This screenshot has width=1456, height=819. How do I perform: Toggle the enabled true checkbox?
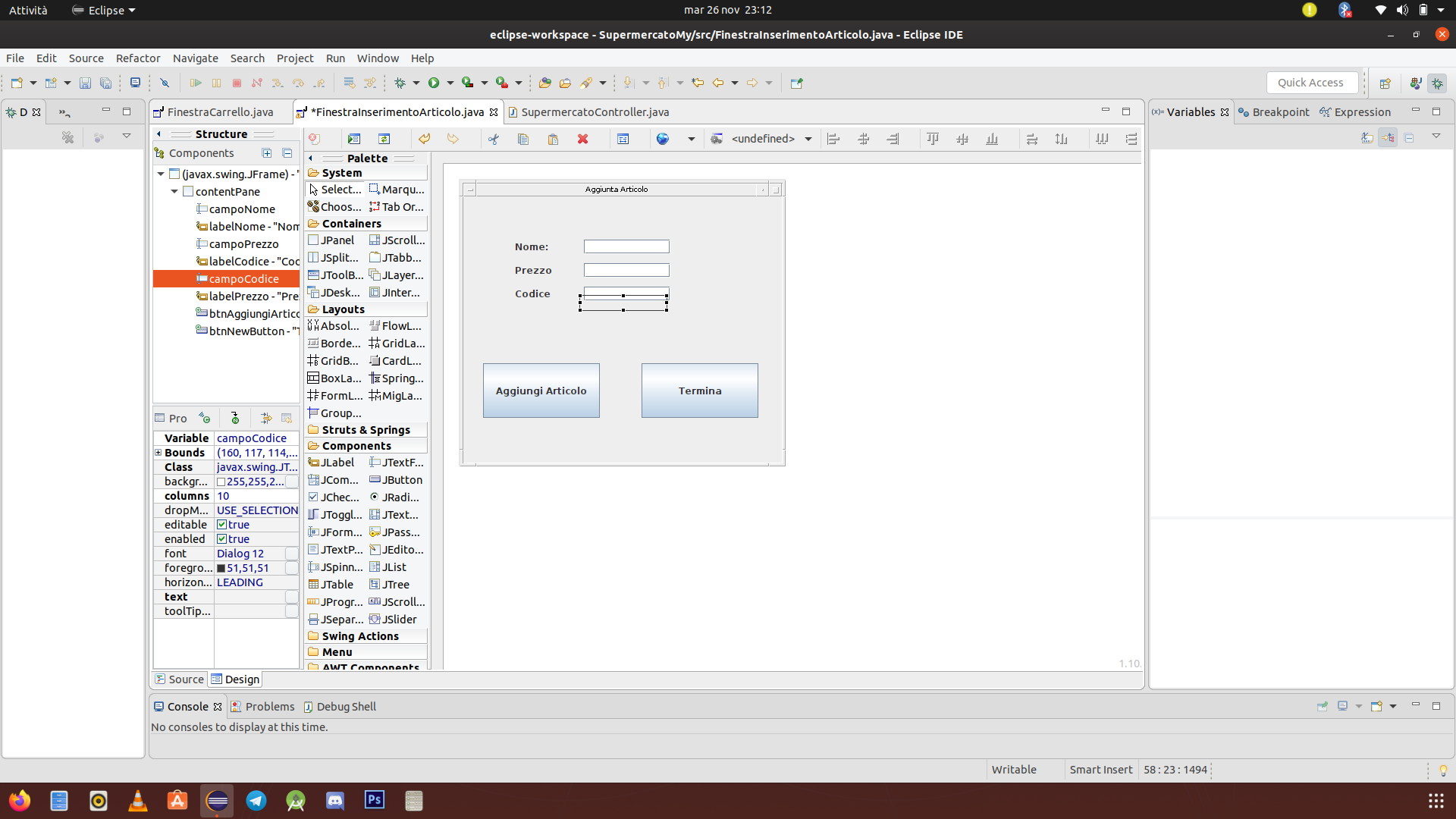point(222,539)
